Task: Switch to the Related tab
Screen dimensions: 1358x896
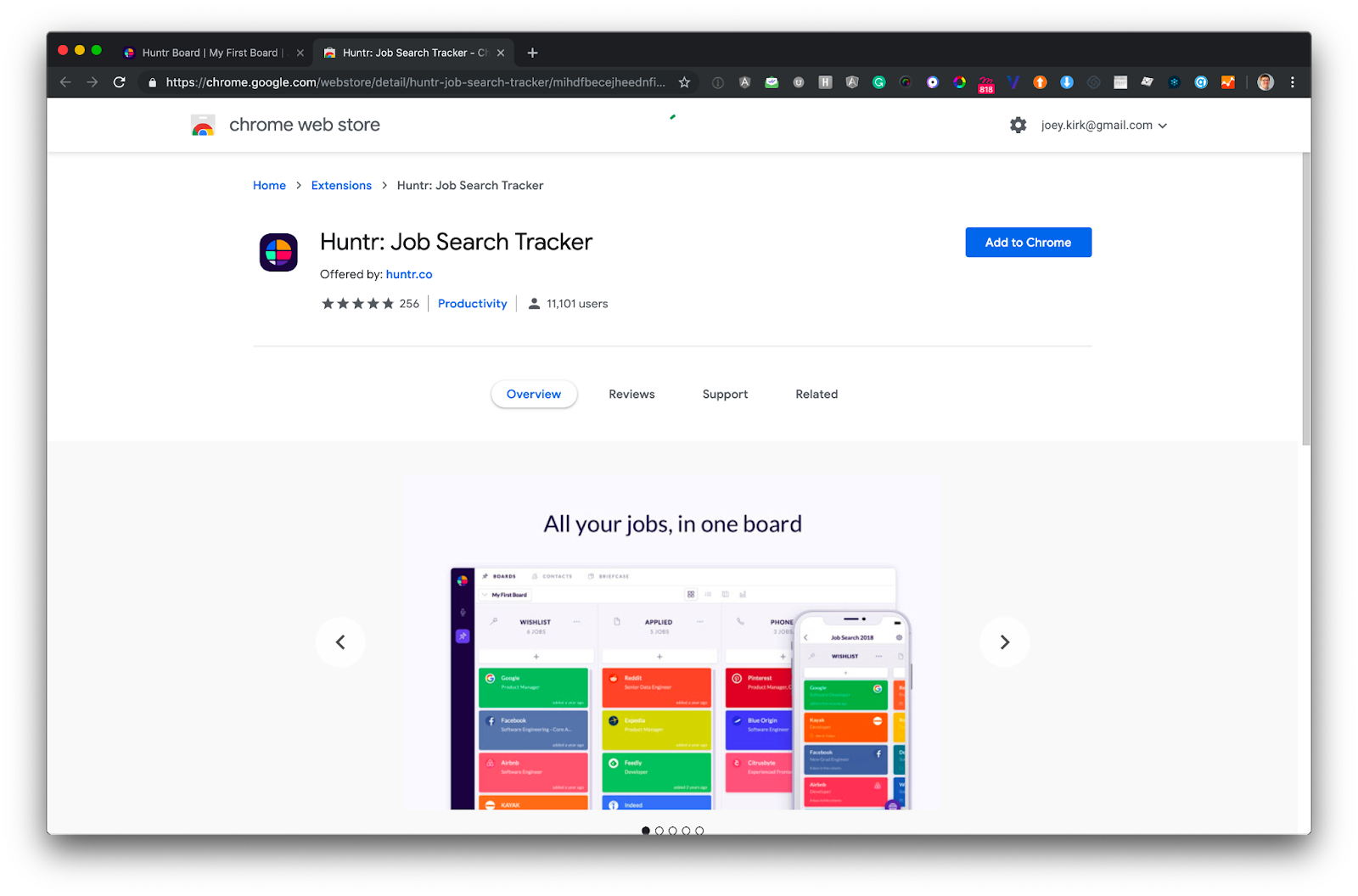Action: coord(816,395)
